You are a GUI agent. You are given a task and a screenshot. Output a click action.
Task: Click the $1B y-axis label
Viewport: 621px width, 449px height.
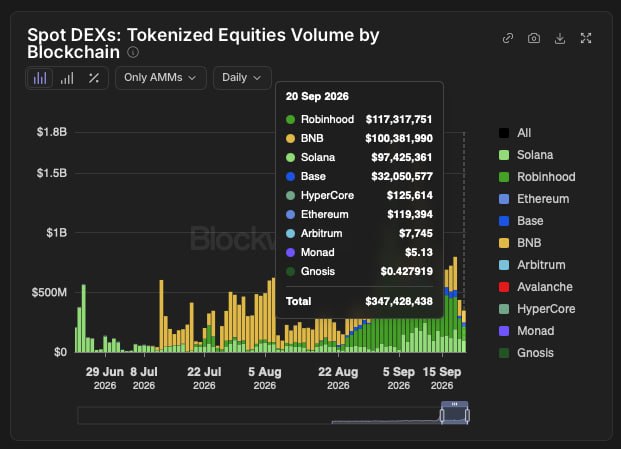pos(57,232)
